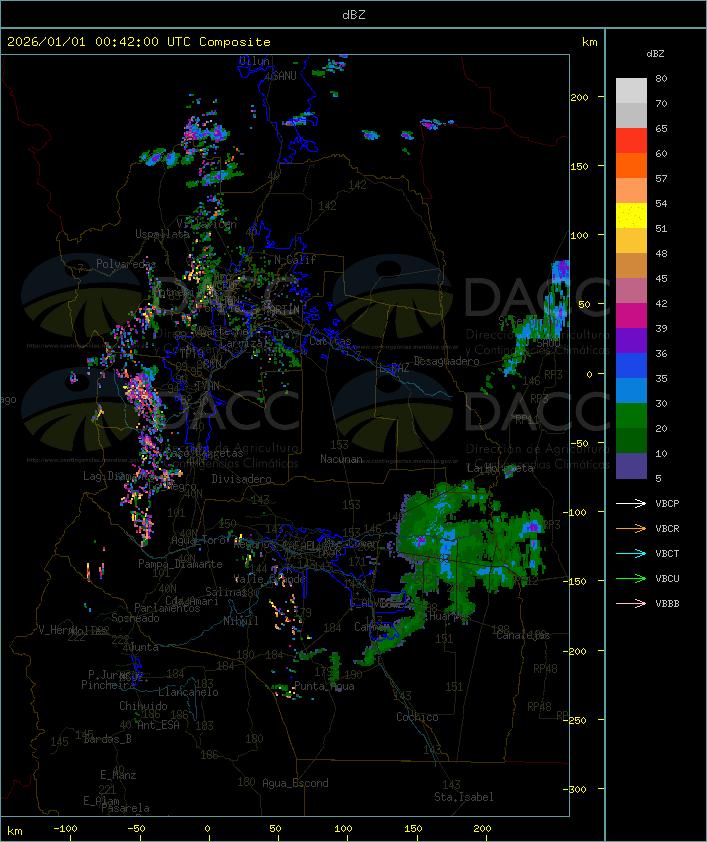Click the VBCP legend label
This screenshot has height=842, width=707.
pyautogui.click(x=667, y=504)
